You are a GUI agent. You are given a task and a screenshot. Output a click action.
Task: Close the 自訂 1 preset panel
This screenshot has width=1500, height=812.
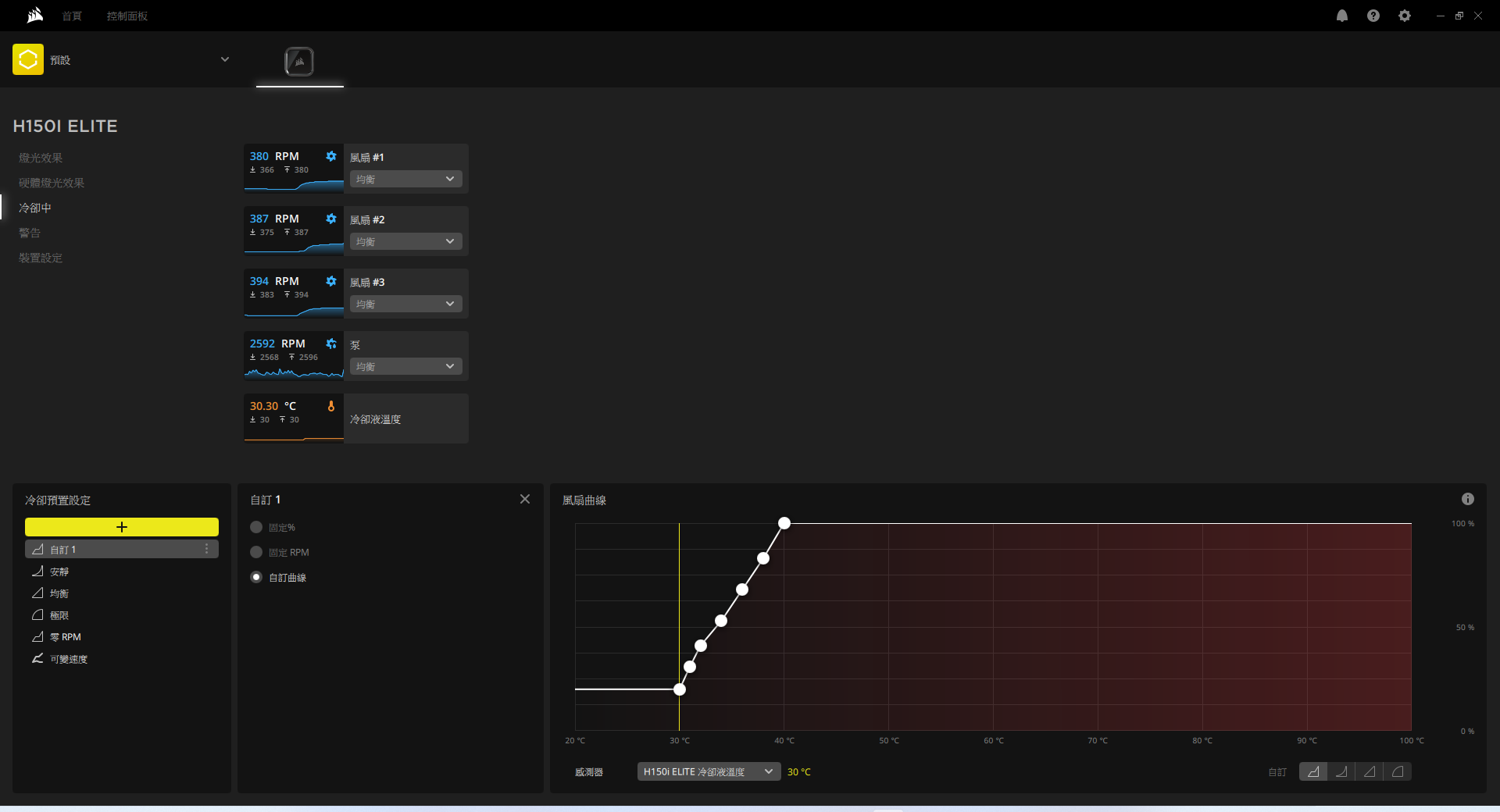[525, 499]
